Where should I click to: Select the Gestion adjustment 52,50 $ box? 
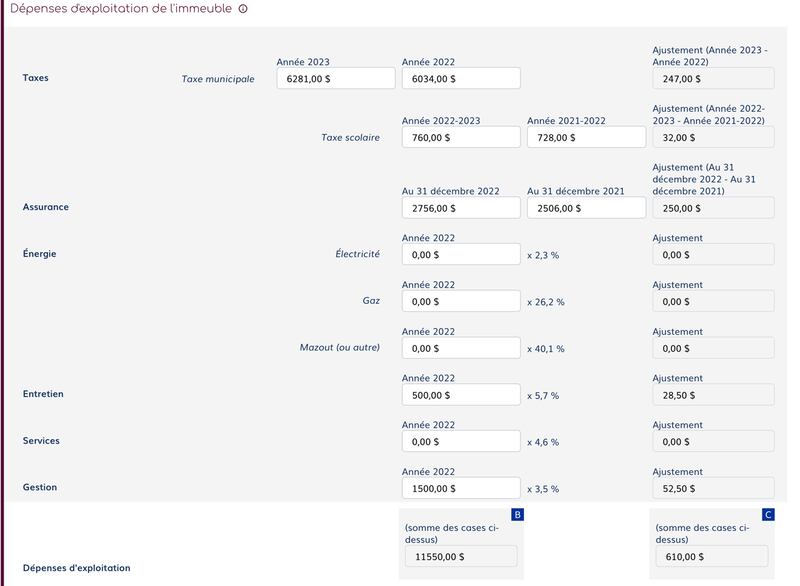712,488
